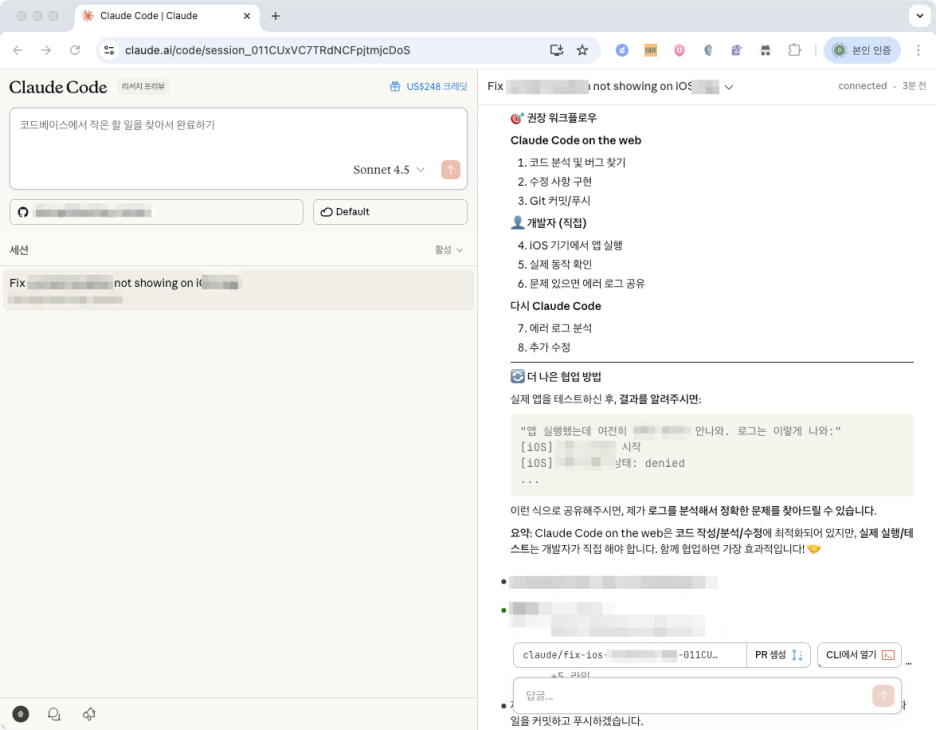The width and height of the screenshot is (936, 730).
Task: Click the install app icon in address bar
Action: [556, 50]
